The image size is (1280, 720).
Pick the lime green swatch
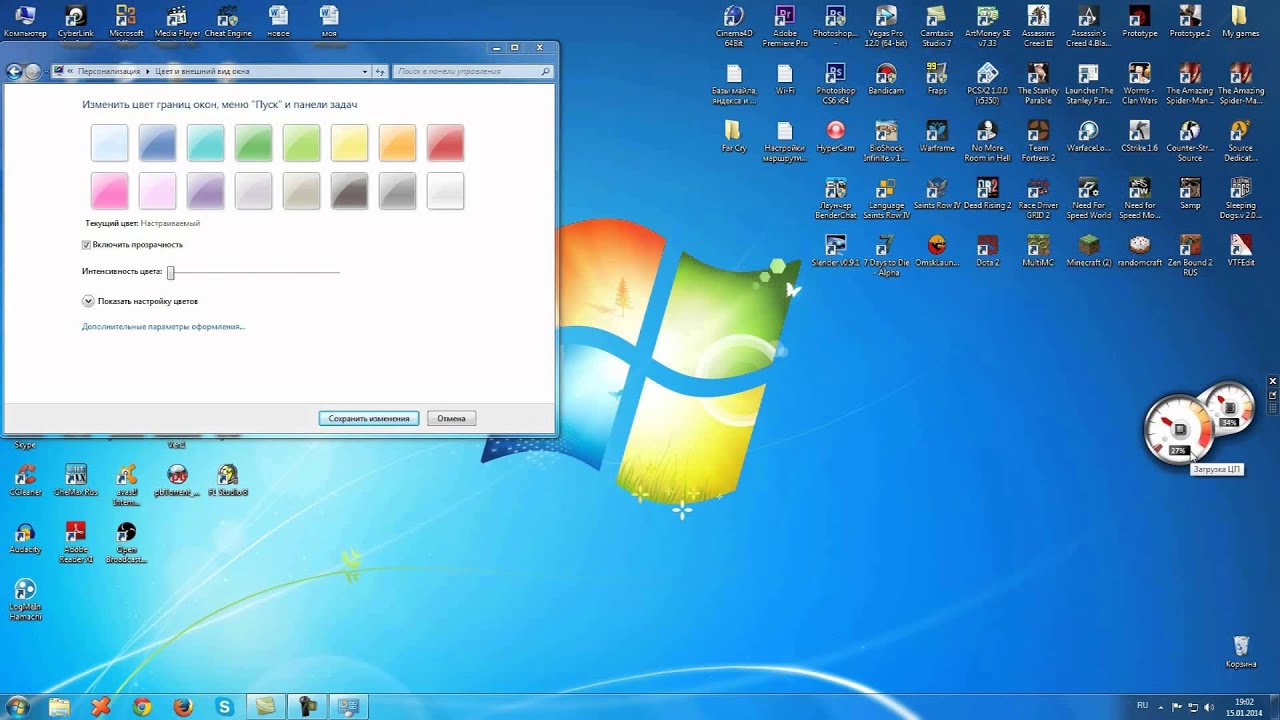(x=301, y=143)
